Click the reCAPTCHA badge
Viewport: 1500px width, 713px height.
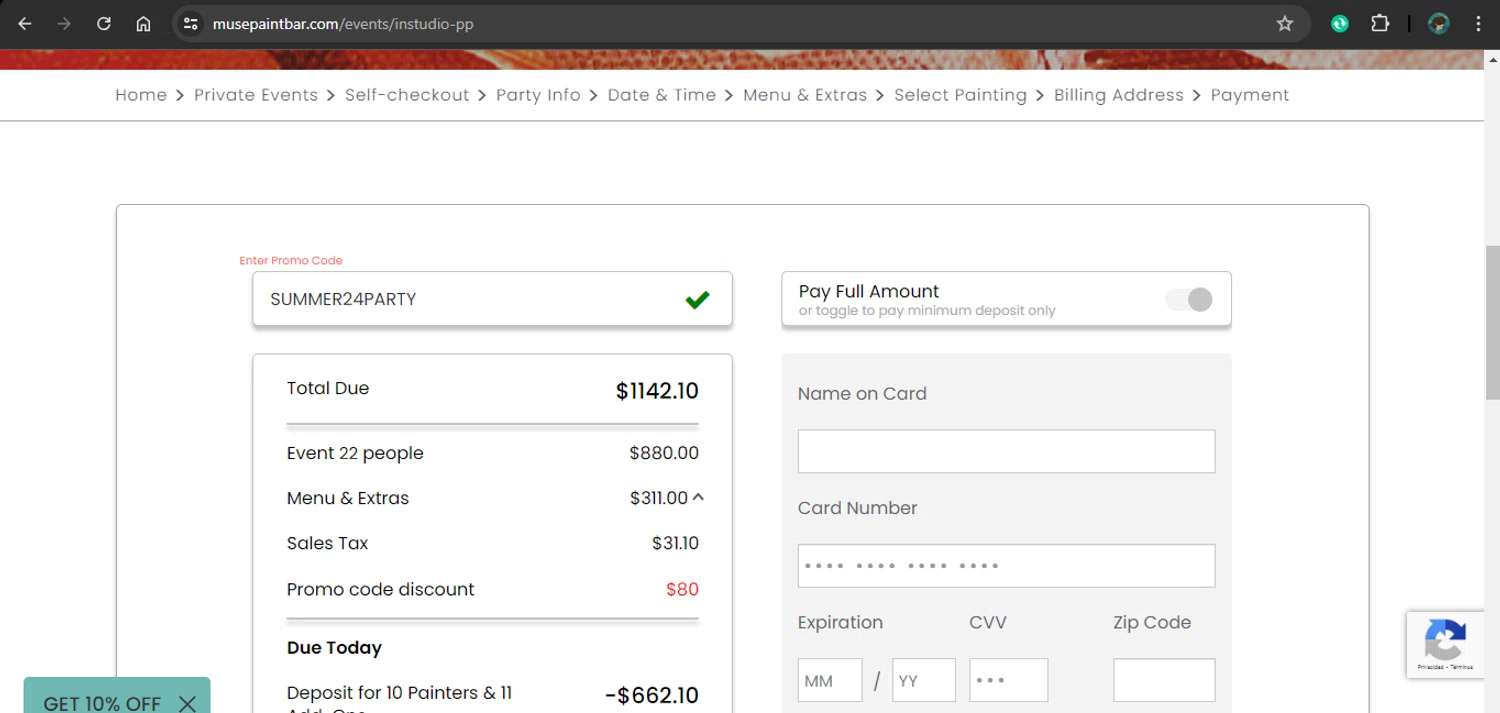tap(1445, 644)
